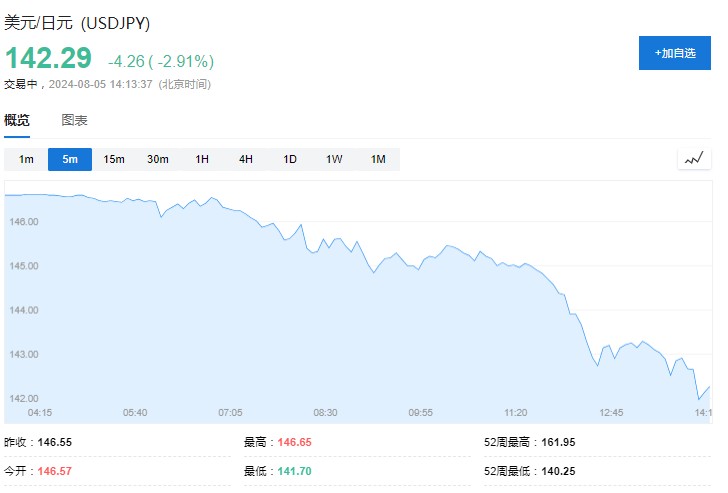728x493 pixels.
Task: Select the 1m timeframe
Action: 26,159
